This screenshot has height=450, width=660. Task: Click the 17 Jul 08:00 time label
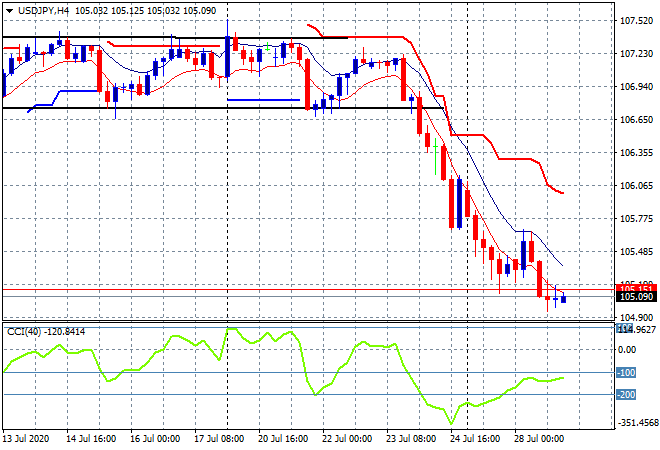(x=219, y=439)
